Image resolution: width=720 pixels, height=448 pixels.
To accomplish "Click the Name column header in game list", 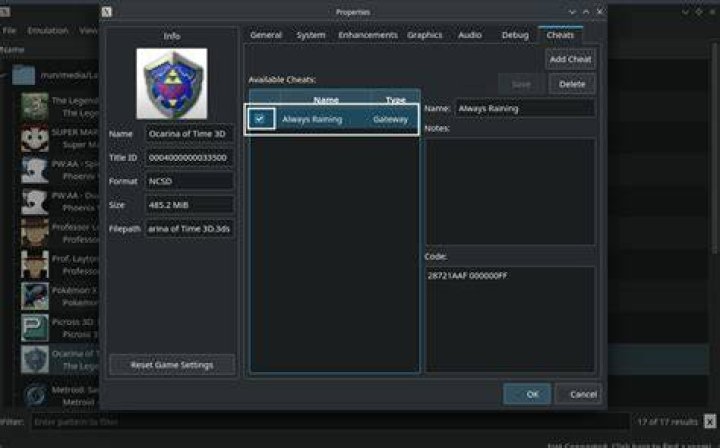I will [13, 50].
